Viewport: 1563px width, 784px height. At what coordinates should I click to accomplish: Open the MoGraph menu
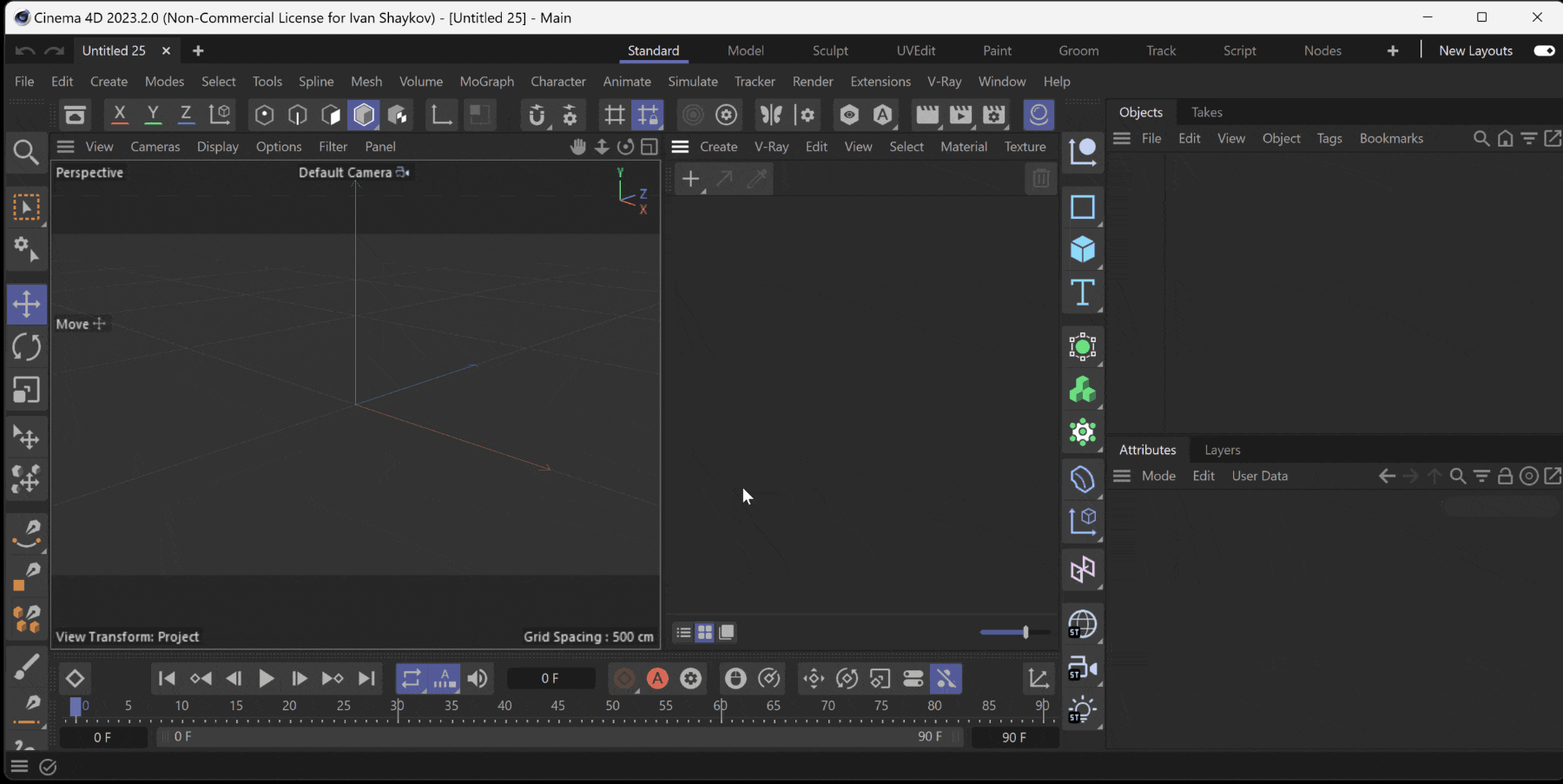tap(486, 81)
